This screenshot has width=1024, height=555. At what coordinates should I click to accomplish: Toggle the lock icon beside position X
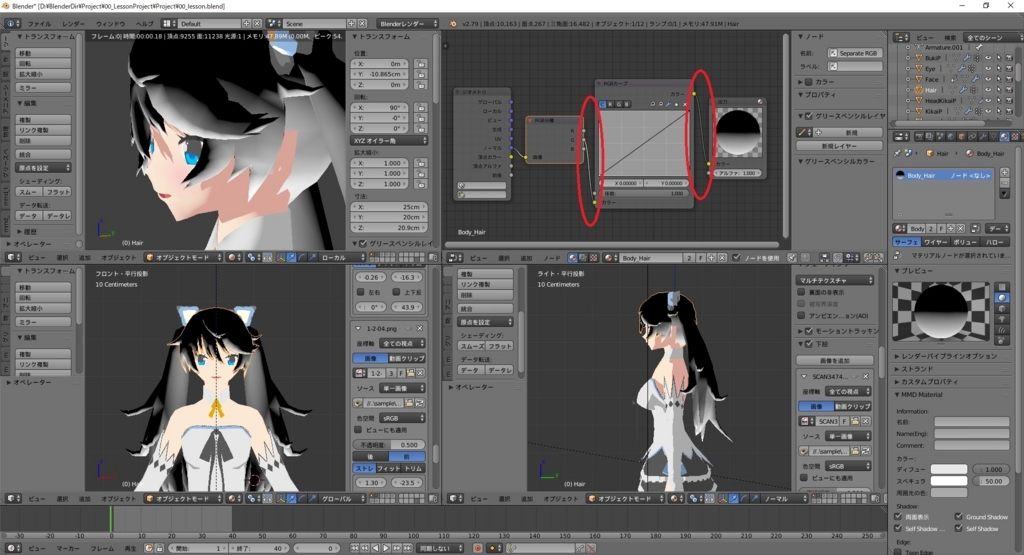[421, 64]
